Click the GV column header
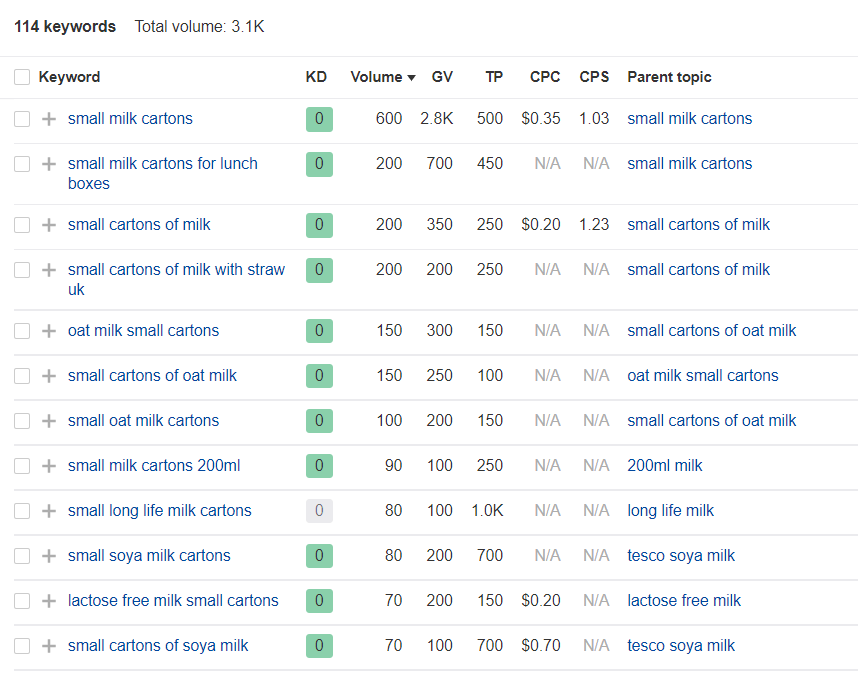This screenshot has height=676, width=858. pos(442,77)
